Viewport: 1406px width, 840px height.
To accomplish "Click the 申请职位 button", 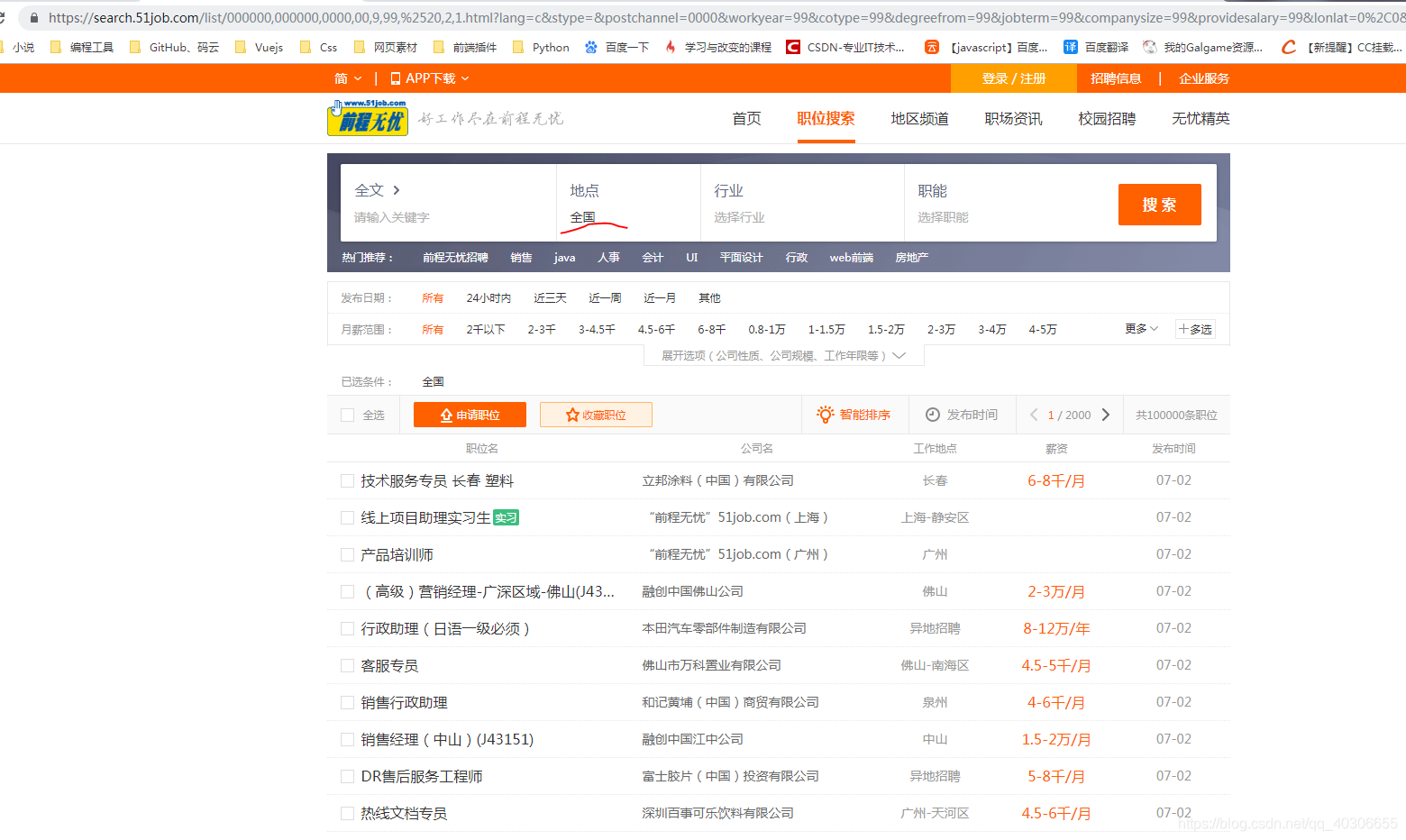I will pos(470,415).
